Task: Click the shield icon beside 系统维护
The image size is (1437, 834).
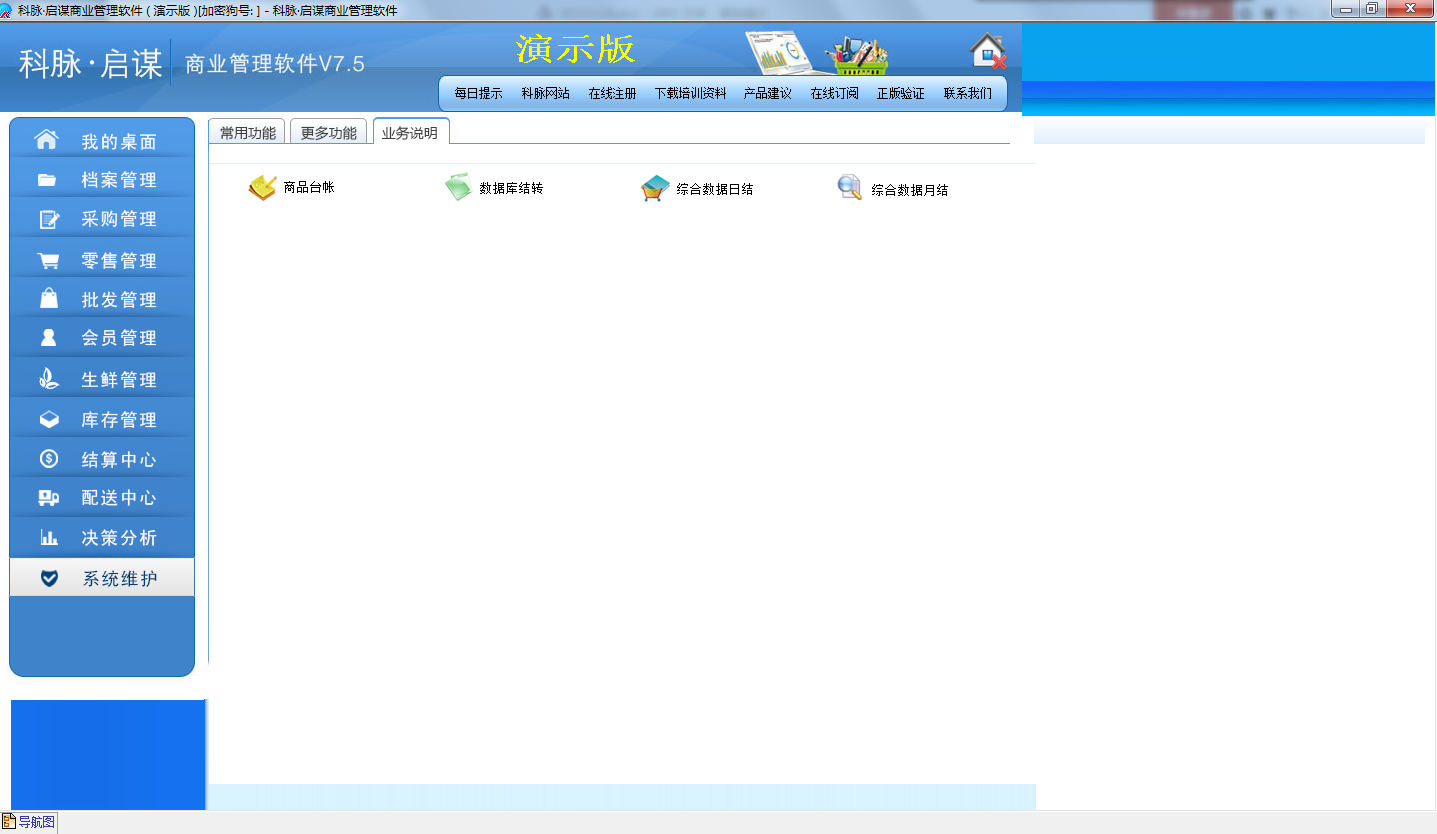Action: [x=49, y=578]
